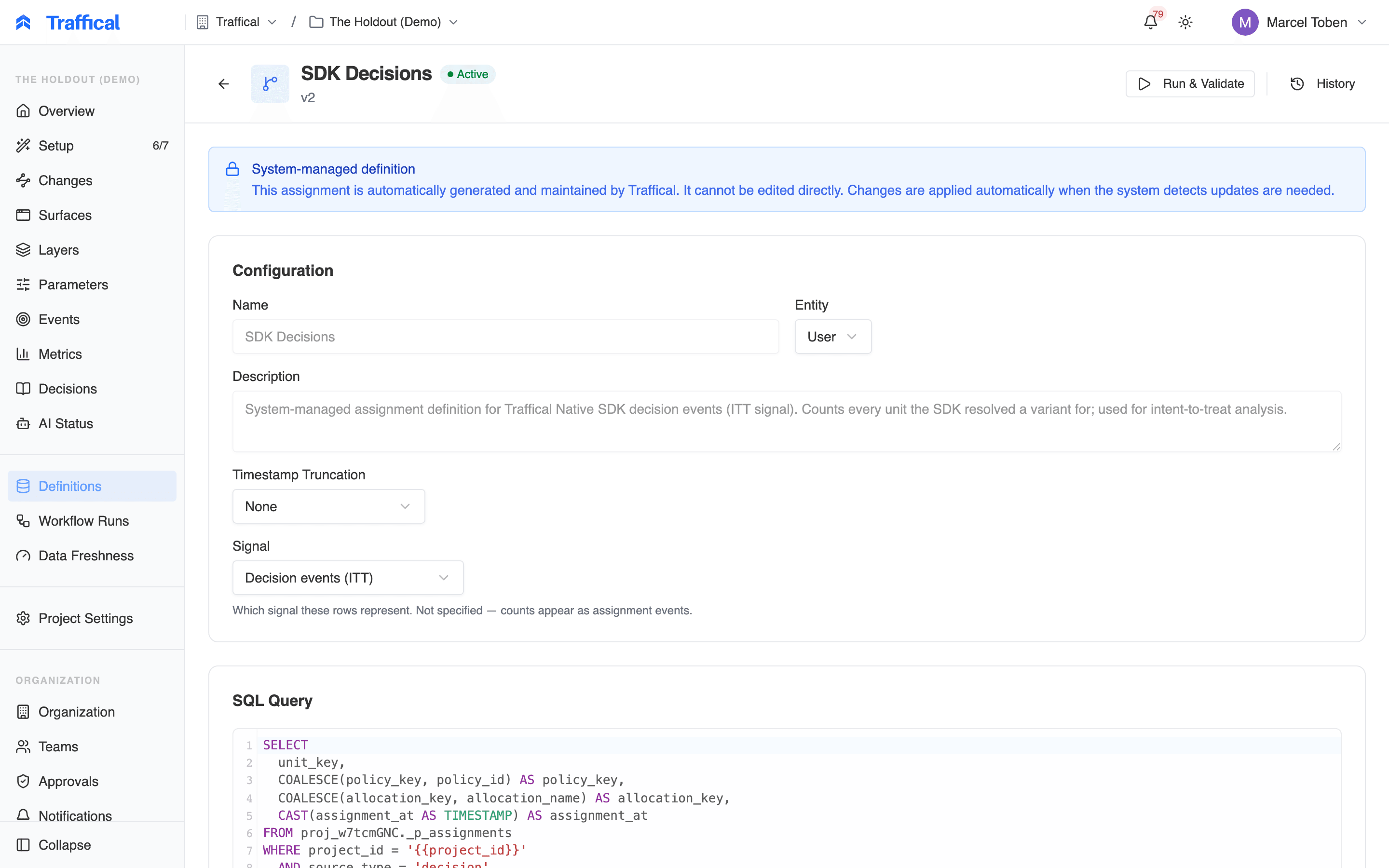This screenshot has width=1389, height=868.
Task: Click the History clock icon
Action: (1297, 84)
